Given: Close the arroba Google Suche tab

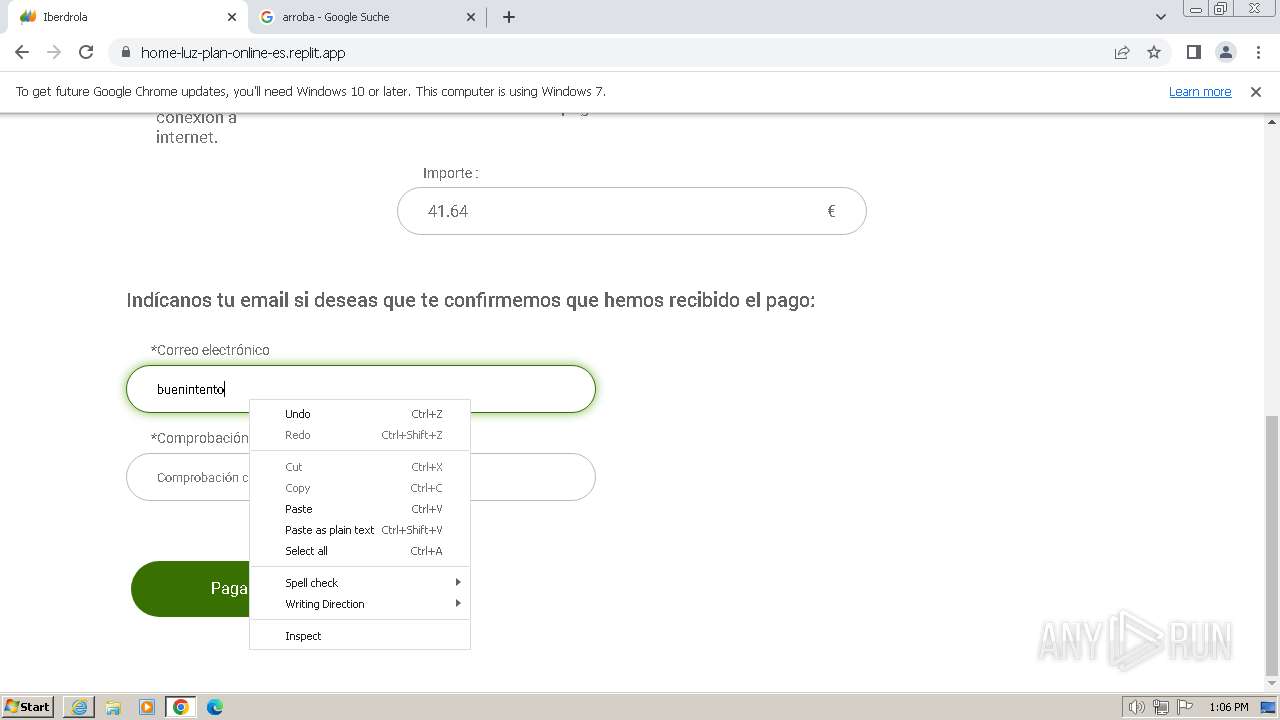Looking at the screenshot, I should 472,17.
